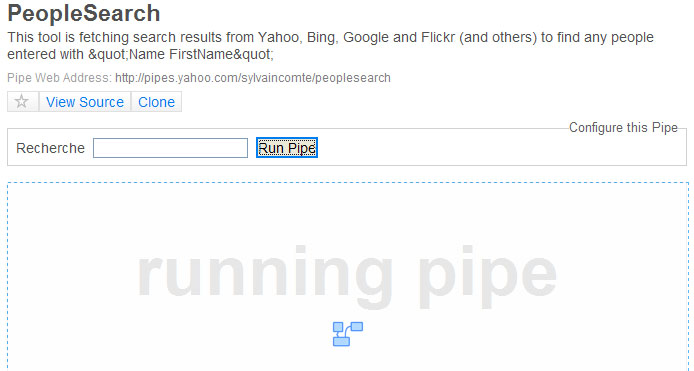The height and width of the screenshot is (371, 694).
Task: Click the tool description mentioning Yahoo and Bing
Action: 330,46
